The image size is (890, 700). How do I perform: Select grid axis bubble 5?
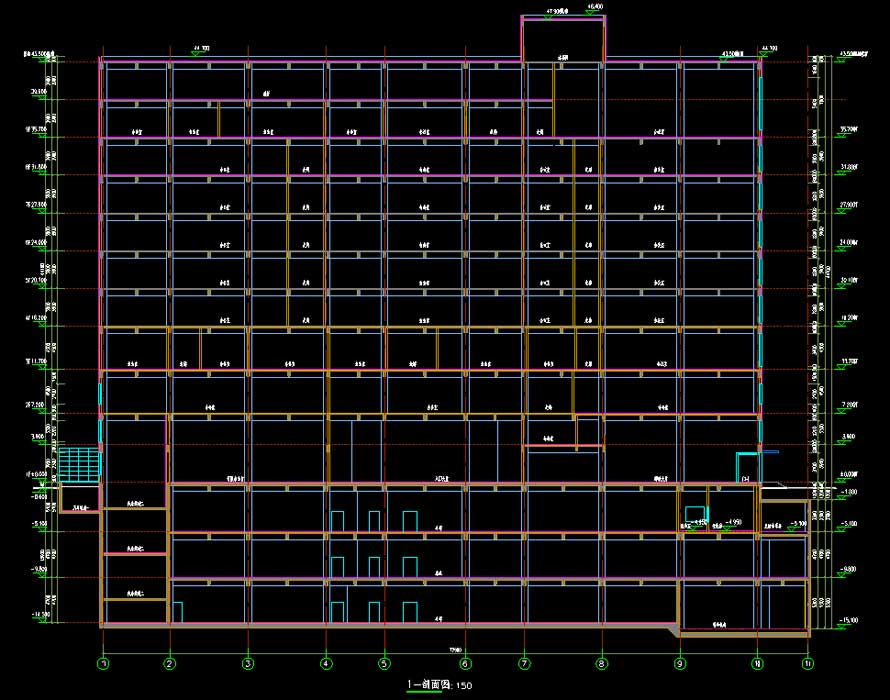click(384, 663)
